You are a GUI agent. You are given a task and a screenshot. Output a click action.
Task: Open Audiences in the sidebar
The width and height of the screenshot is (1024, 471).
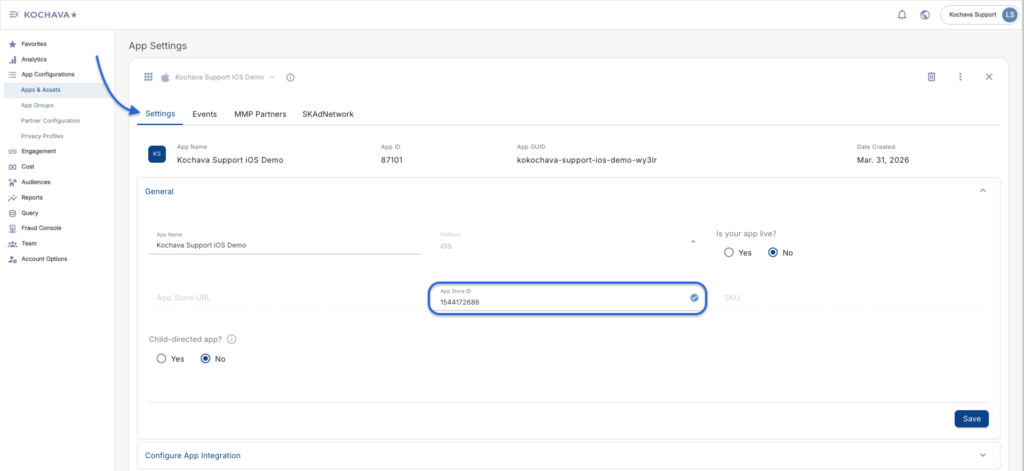(36, 182)
